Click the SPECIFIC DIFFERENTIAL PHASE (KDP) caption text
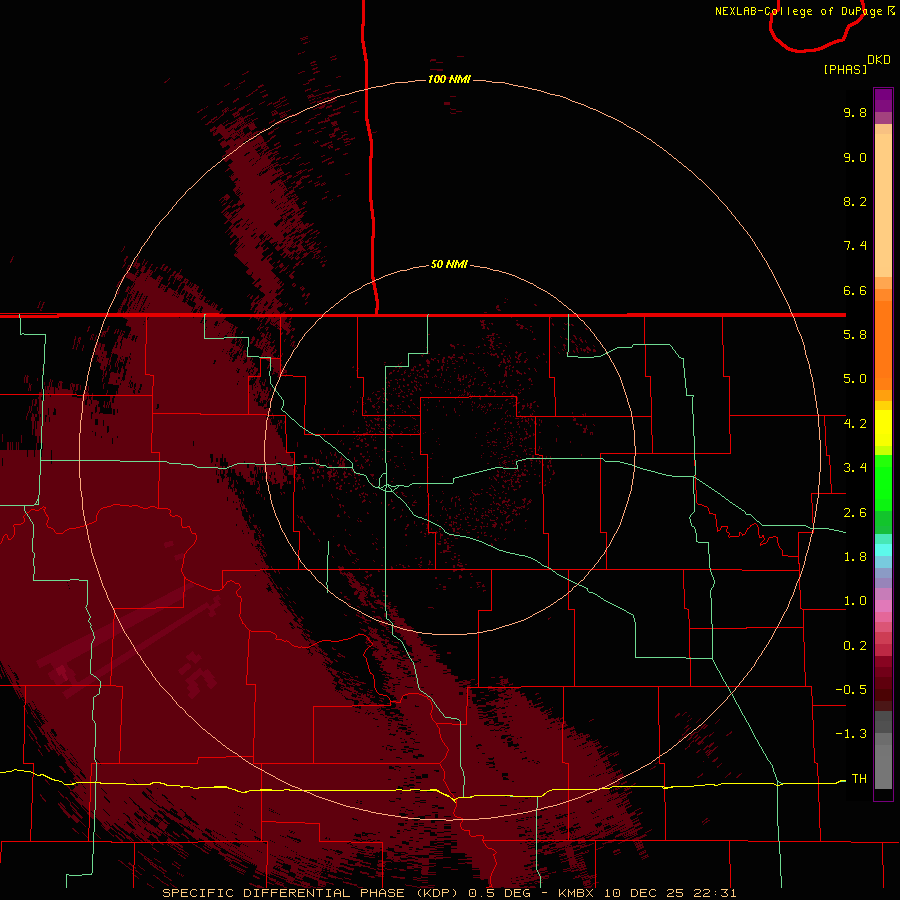Screen dimensions: 900x900 click(311, 893)
